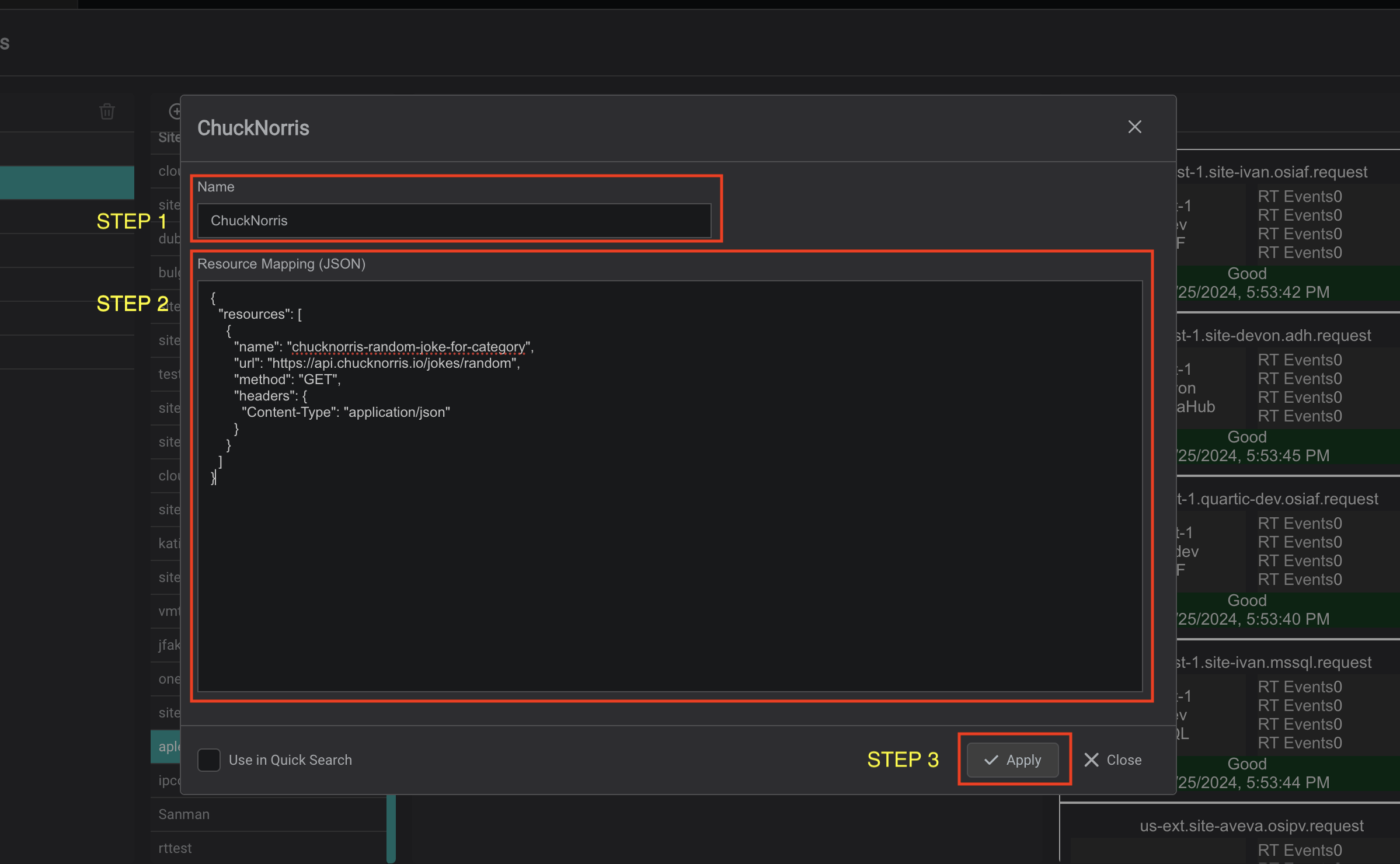Focus the Name input field
The image size is (1400, 864).
[x=454, y=220]
